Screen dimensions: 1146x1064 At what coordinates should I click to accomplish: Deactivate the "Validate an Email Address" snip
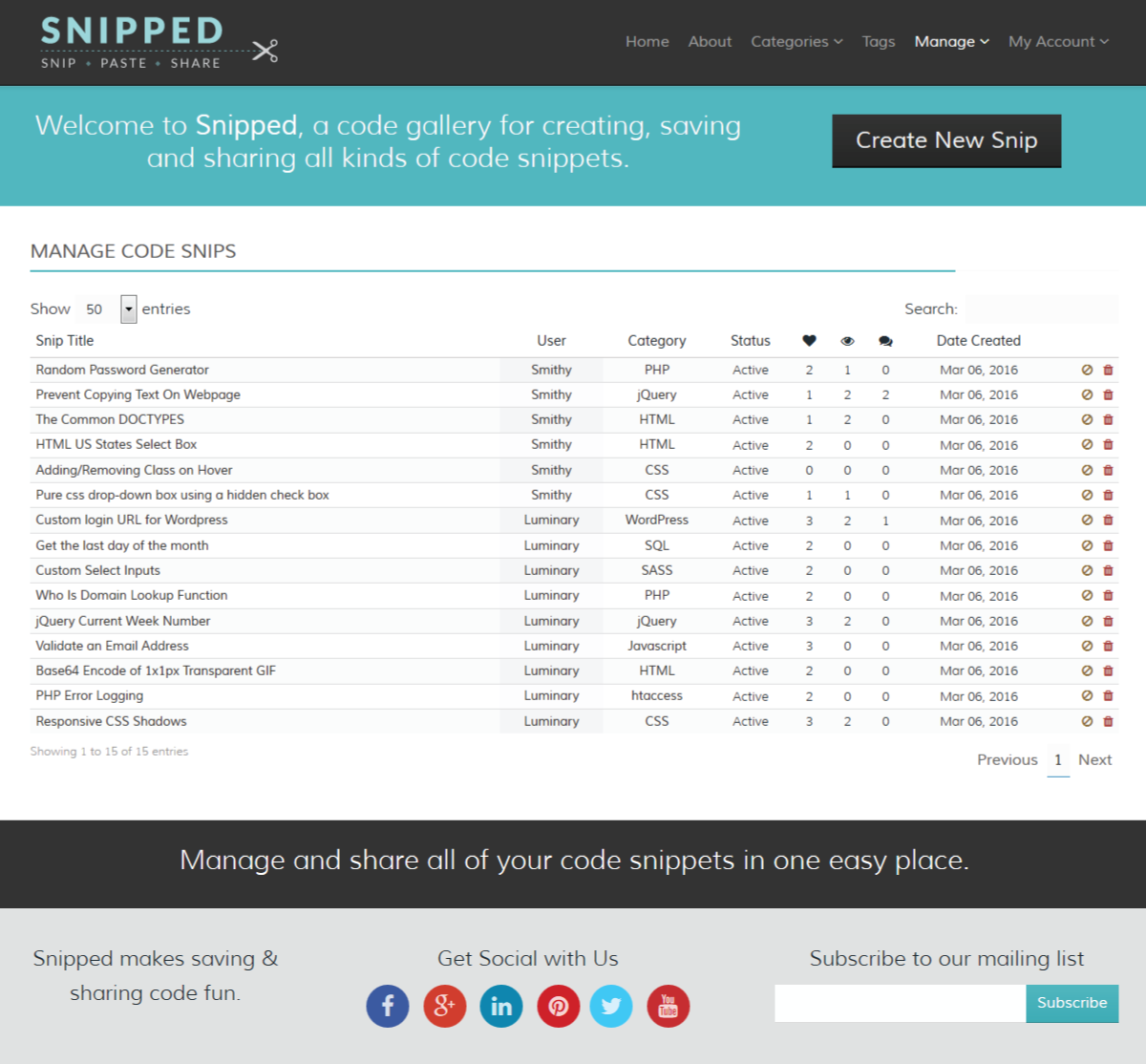click(x=1087, y=646)
